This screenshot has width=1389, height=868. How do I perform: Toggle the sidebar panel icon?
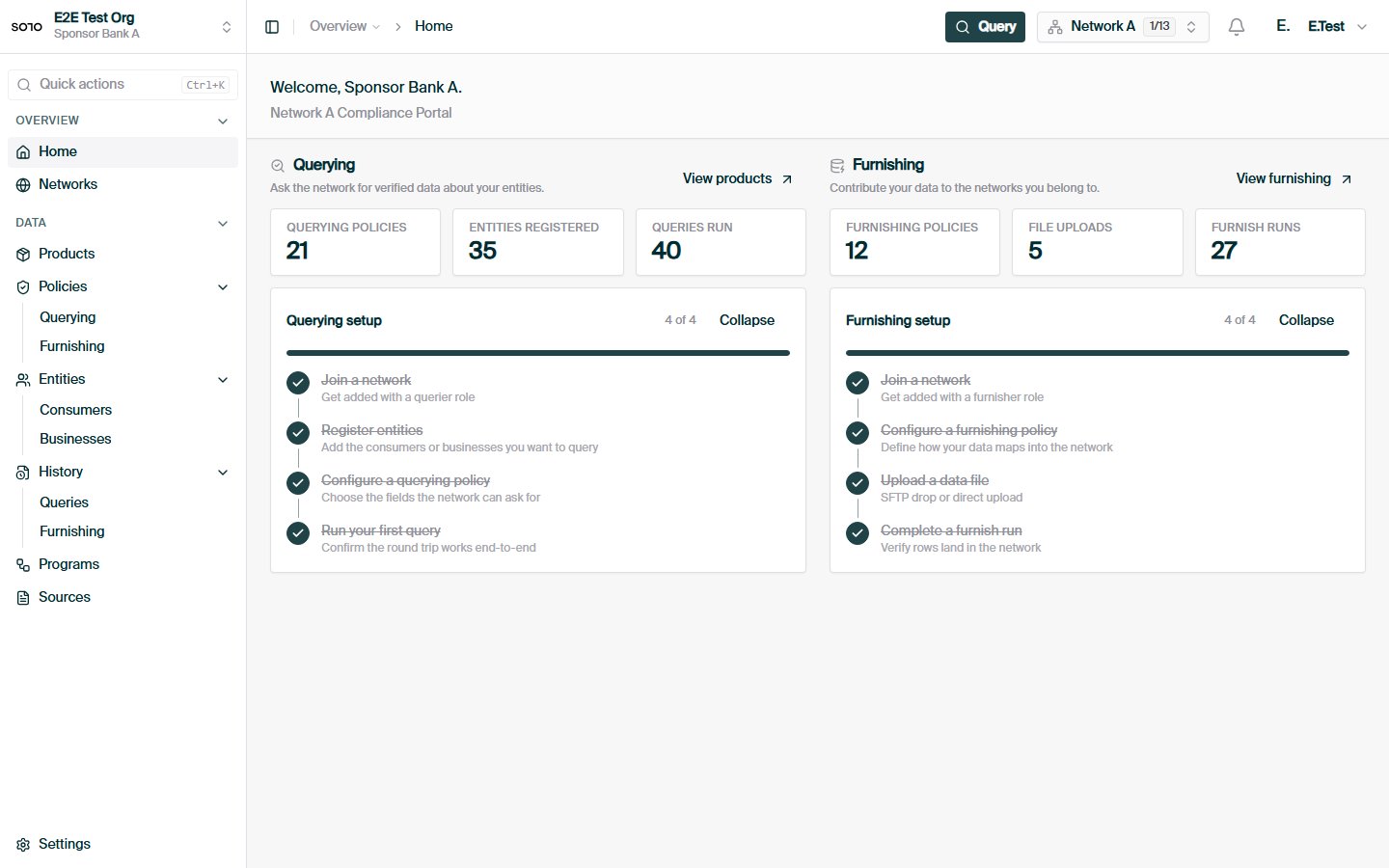272,27
